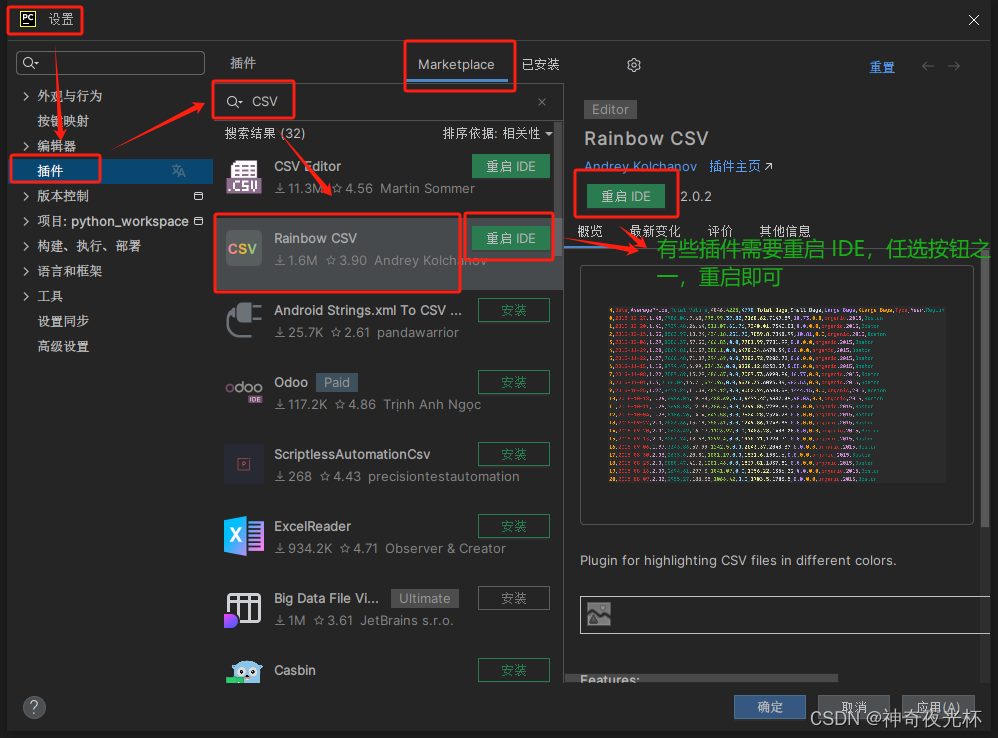998x738 pixels.
Task: Click project-level icon next to 版本控制
Action: 199,196
